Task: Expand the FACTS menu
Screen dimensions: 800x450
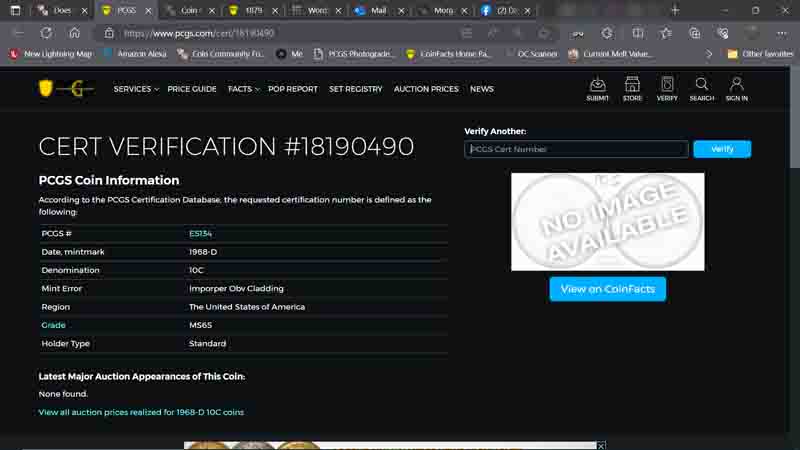Action: 243,89
